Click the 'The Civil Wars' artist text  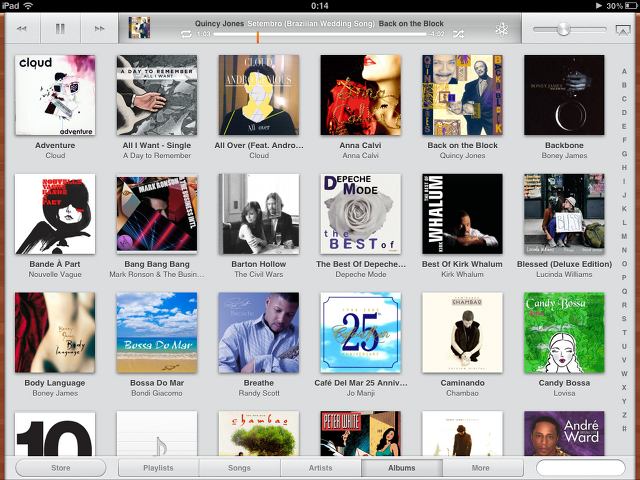pos(259,274)
